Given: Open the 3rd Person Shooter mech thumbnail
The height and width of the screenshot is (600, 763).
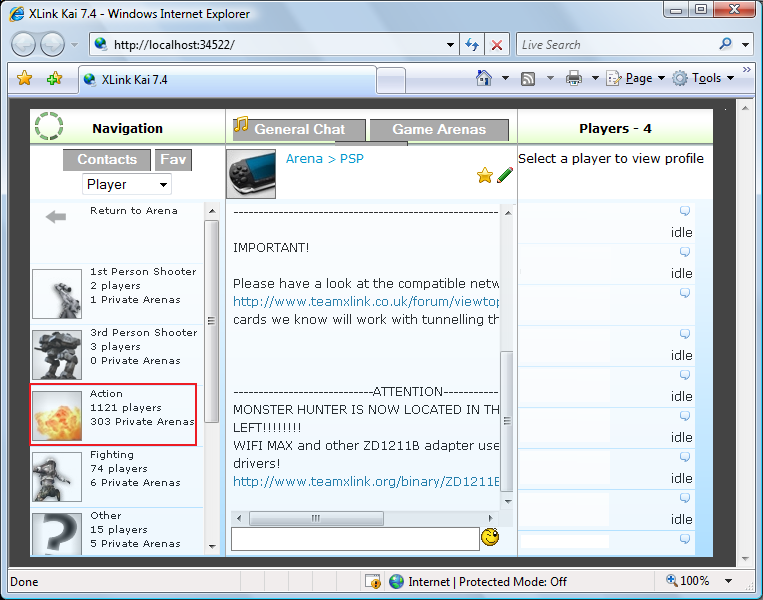Looking at the screenshot, I should (x=57, y=355).
